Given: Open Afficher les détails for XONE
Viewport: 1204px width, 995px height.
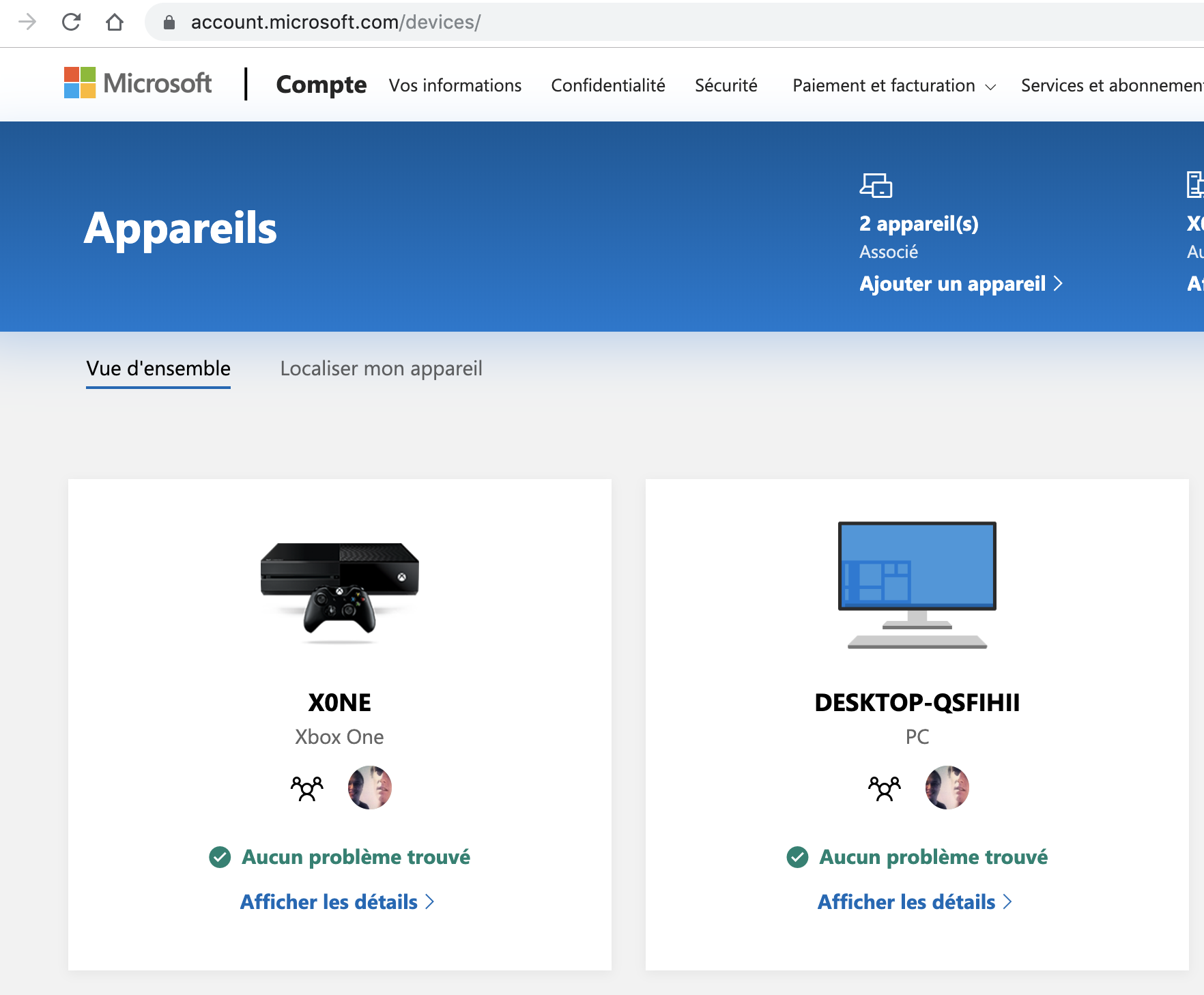Looking at the screenshot, I should click(337, 902).
